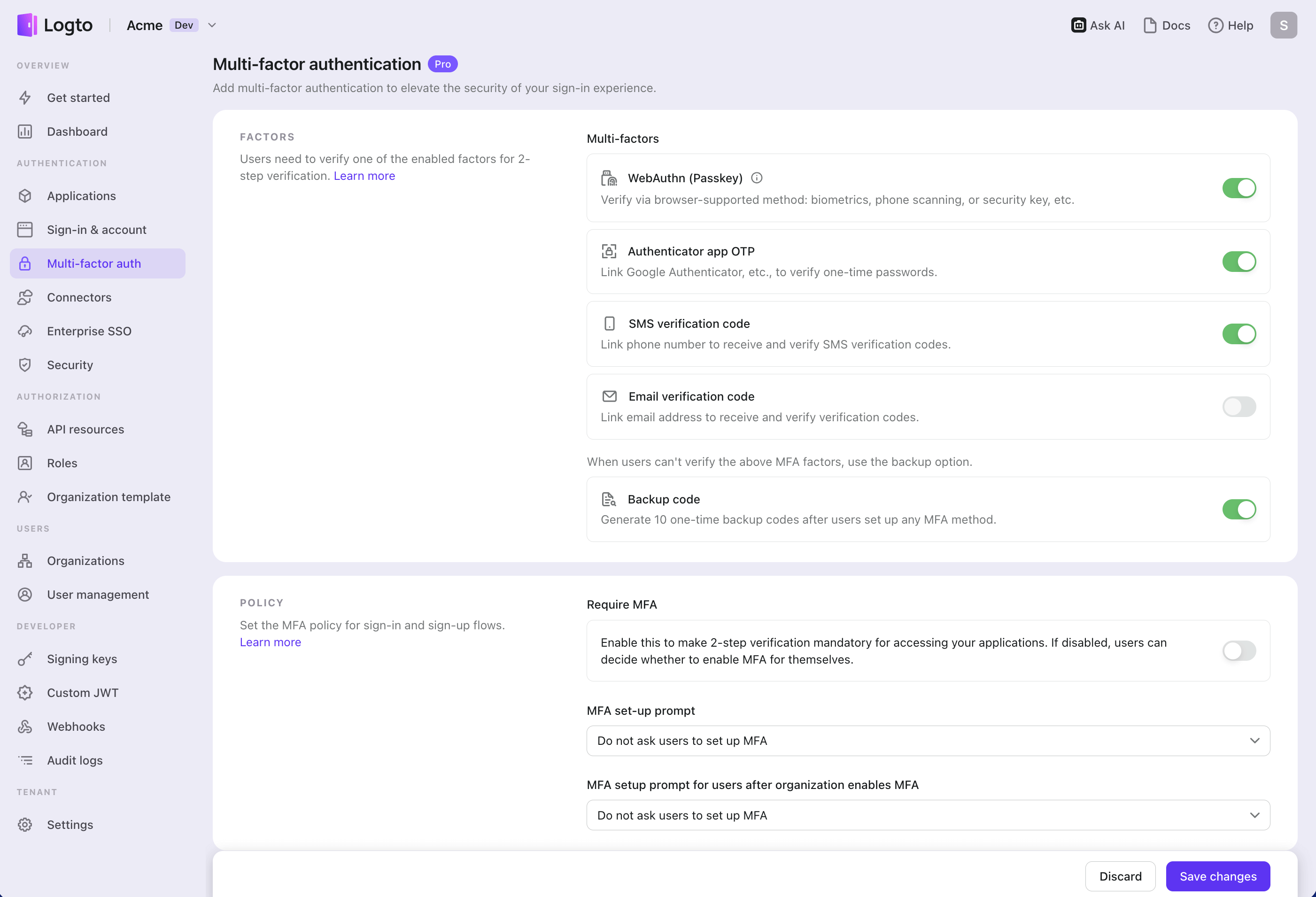
Task: Open the MFA set-up prompt dropdown
Action: (x=928, y=741)
